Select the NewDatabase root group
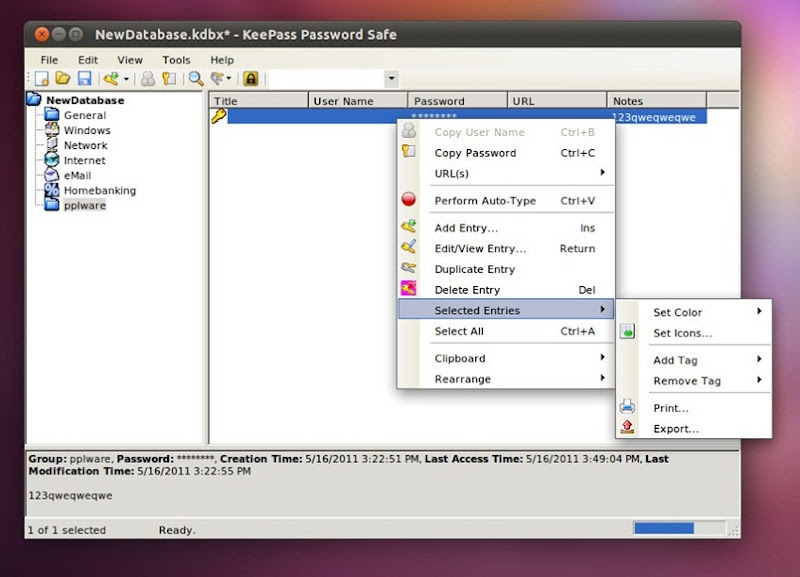This screenshot has height=577, width=800. click(85, 100)
